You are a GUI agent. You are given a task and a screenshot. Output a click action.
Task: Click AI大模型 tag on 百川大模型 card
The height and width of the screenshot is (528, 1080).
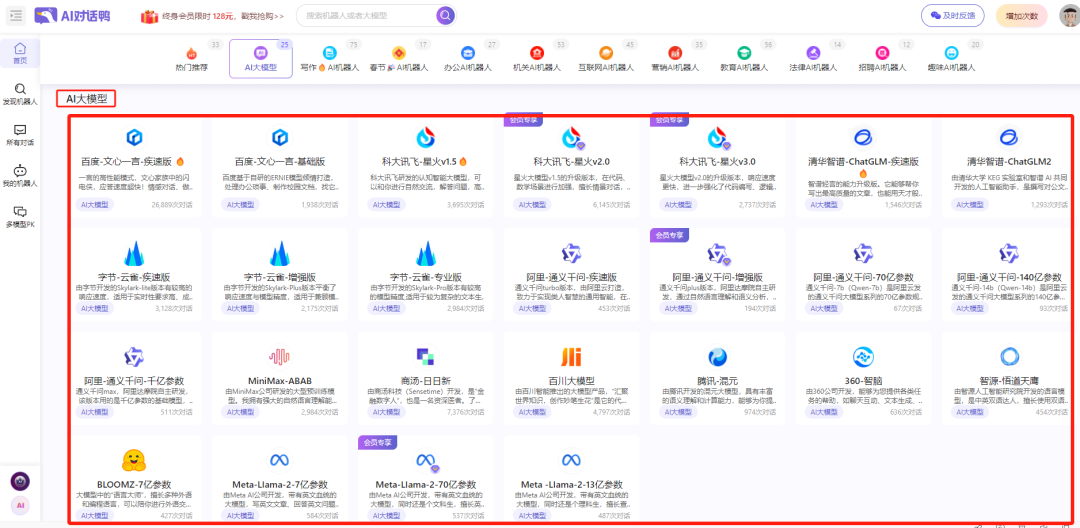tap(532, 412)
